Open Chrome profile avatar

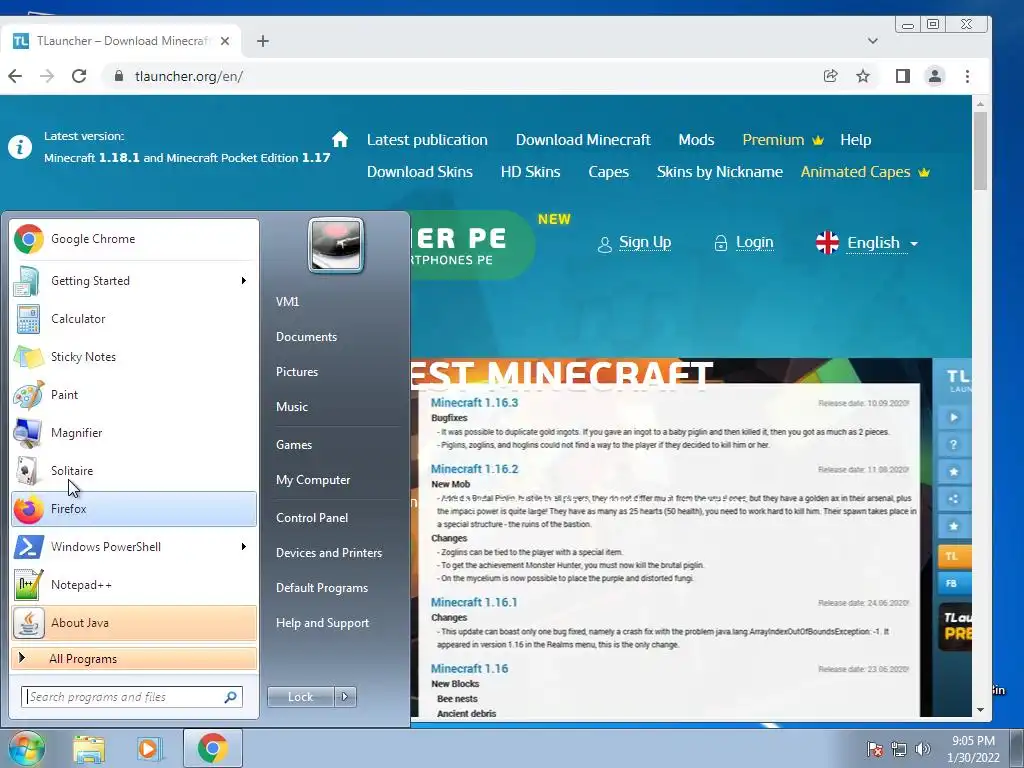click(935, 76)
